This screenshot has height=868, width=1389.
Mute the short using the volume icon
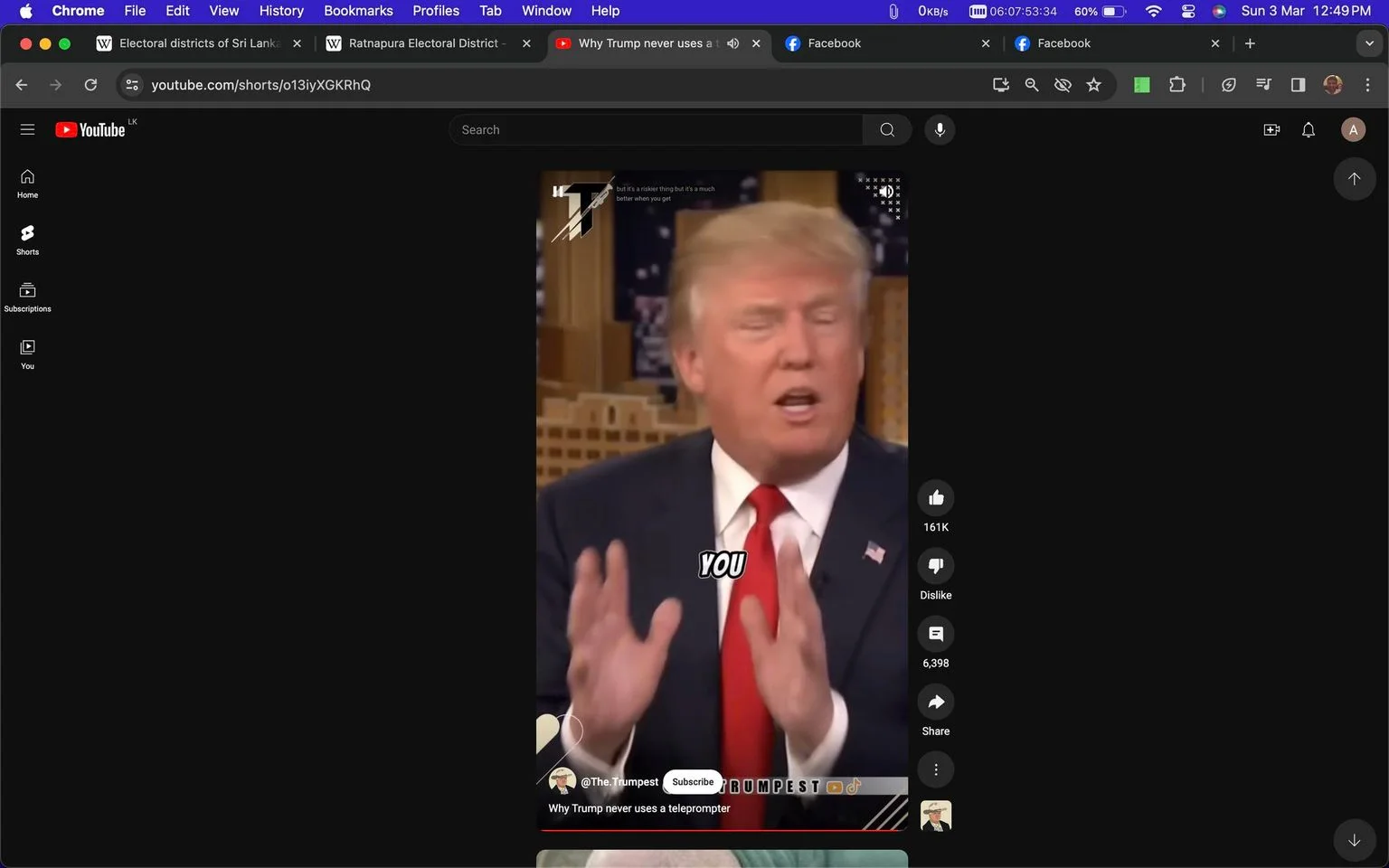[887, 192]
